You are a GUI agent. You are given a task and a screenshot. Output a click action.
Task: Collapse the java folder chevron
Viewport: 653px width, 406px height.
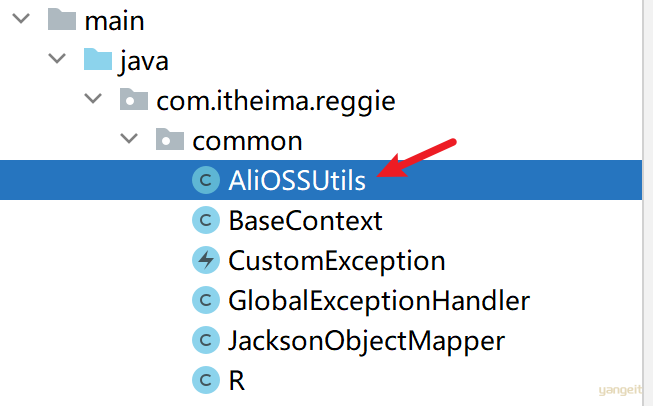pyautogui.click(x=57, y=58)
